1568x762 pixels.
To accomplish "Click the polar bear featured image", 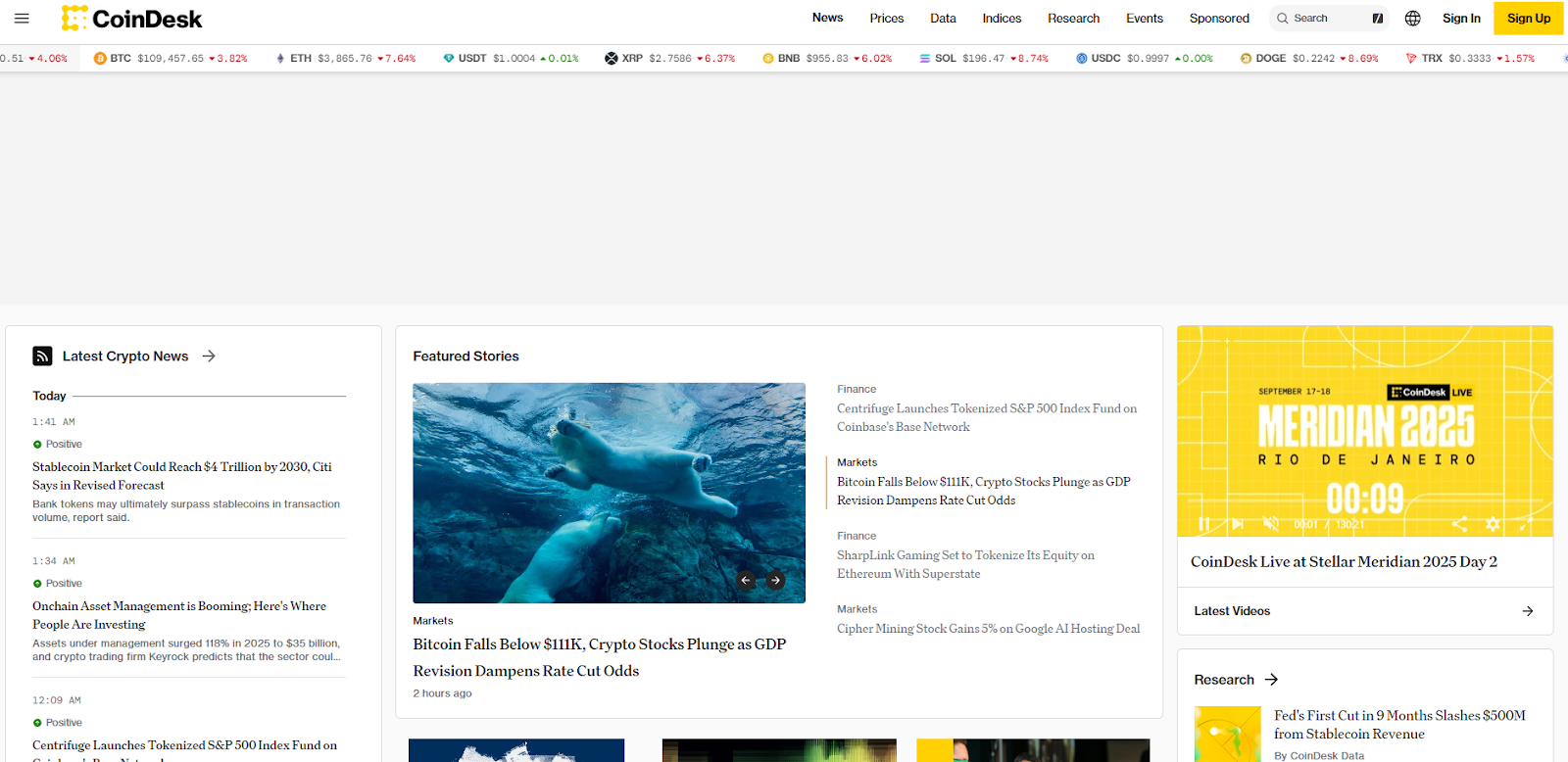I will coord(609,493).
